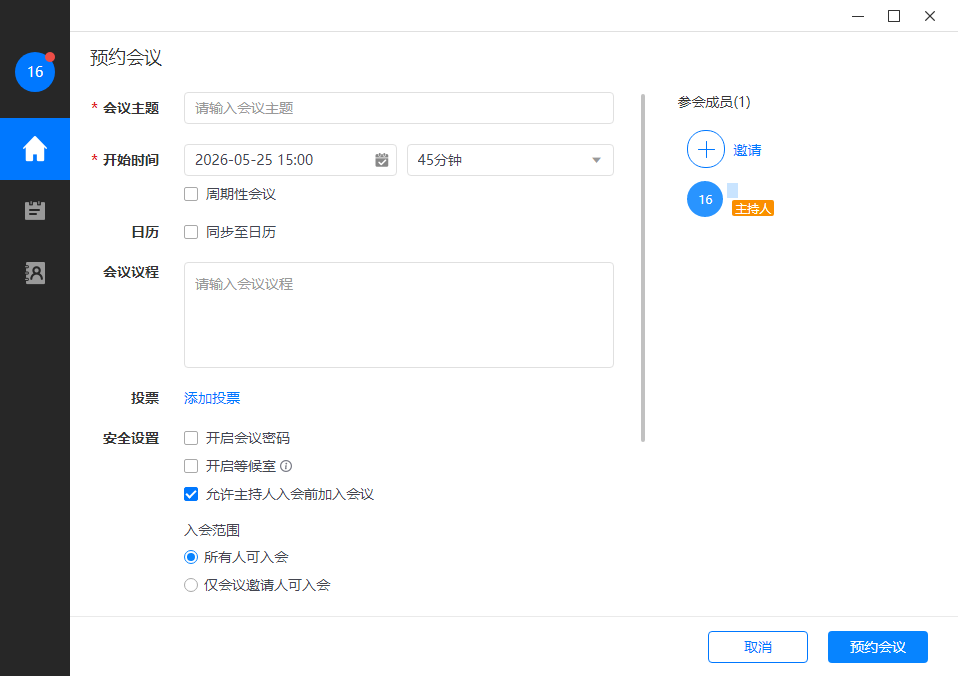Open the profile avatar labeled 16
958x676 pixels.
35,72
